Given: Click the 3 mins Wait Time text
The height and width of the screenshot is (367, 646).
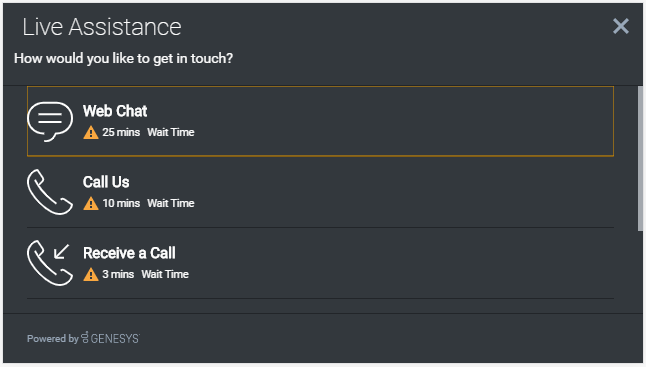Looking at the screenshot, I should [145, 274].
